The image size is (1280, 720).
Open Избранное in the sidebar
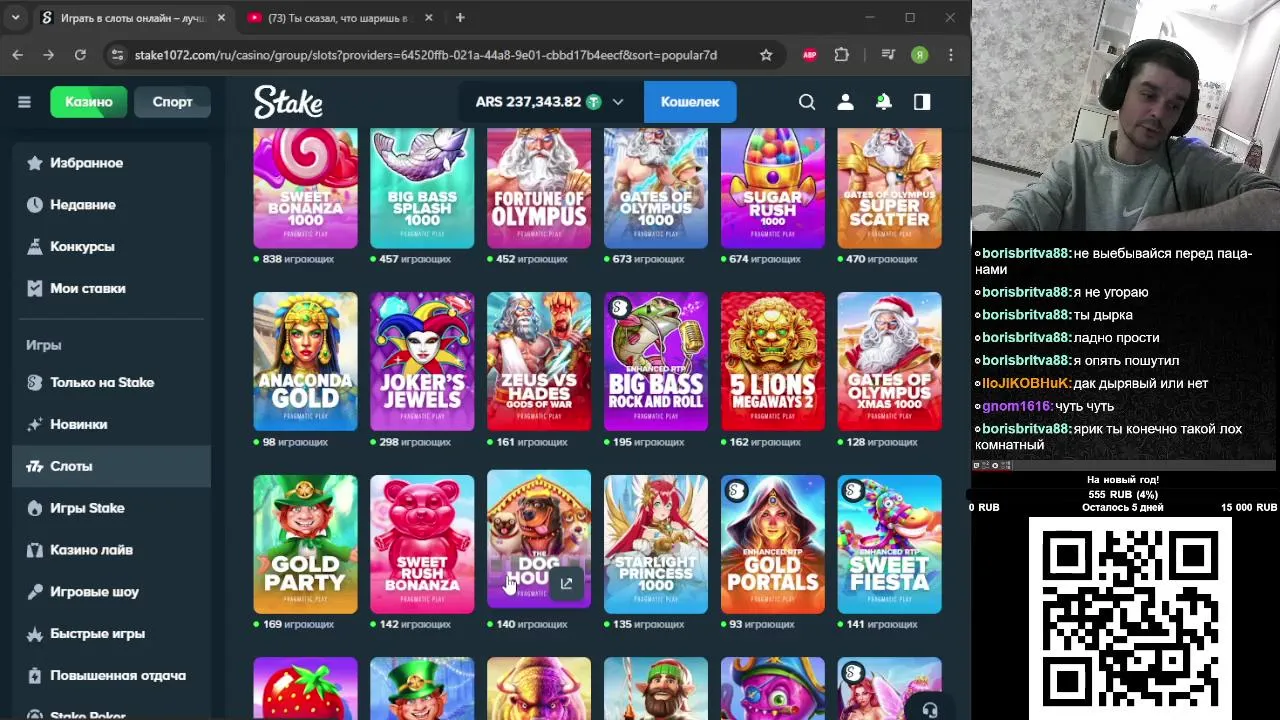111,163
